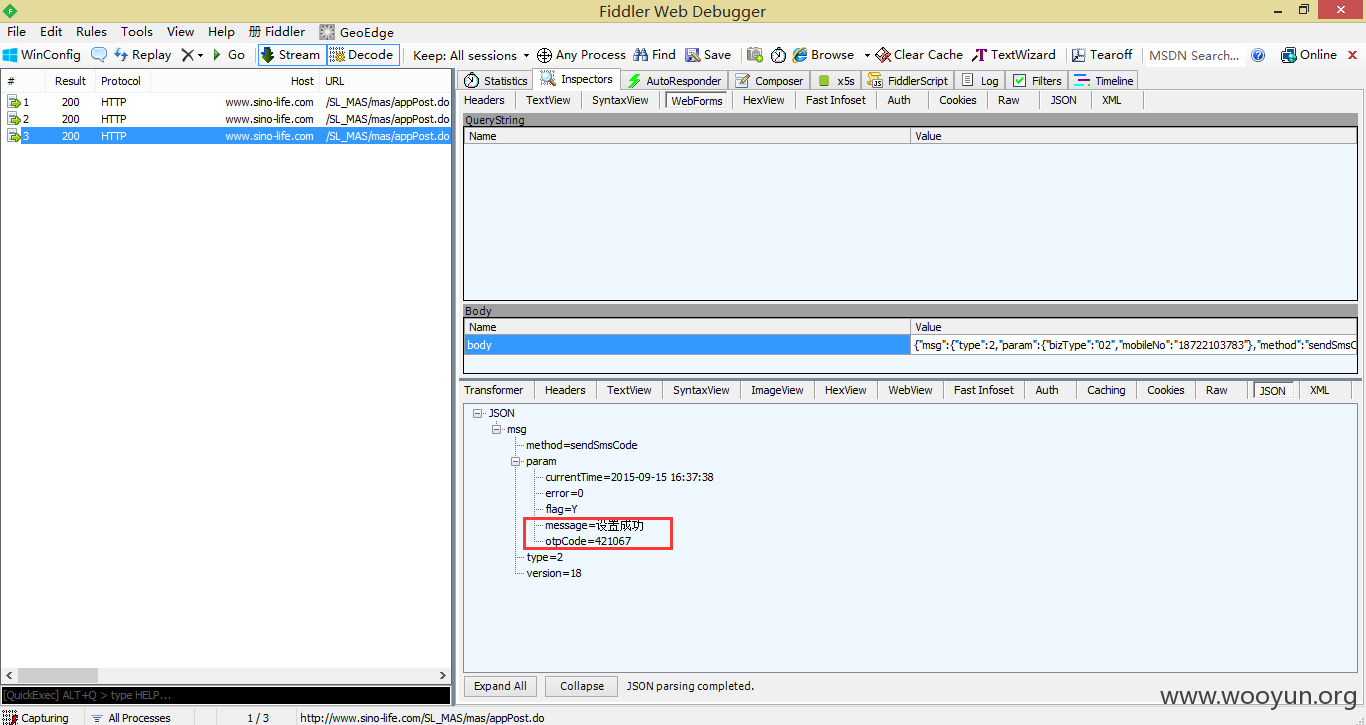Toggle the Decode option
The width and height of the screenshot is (1366, 725).
(x=362, y=55)
